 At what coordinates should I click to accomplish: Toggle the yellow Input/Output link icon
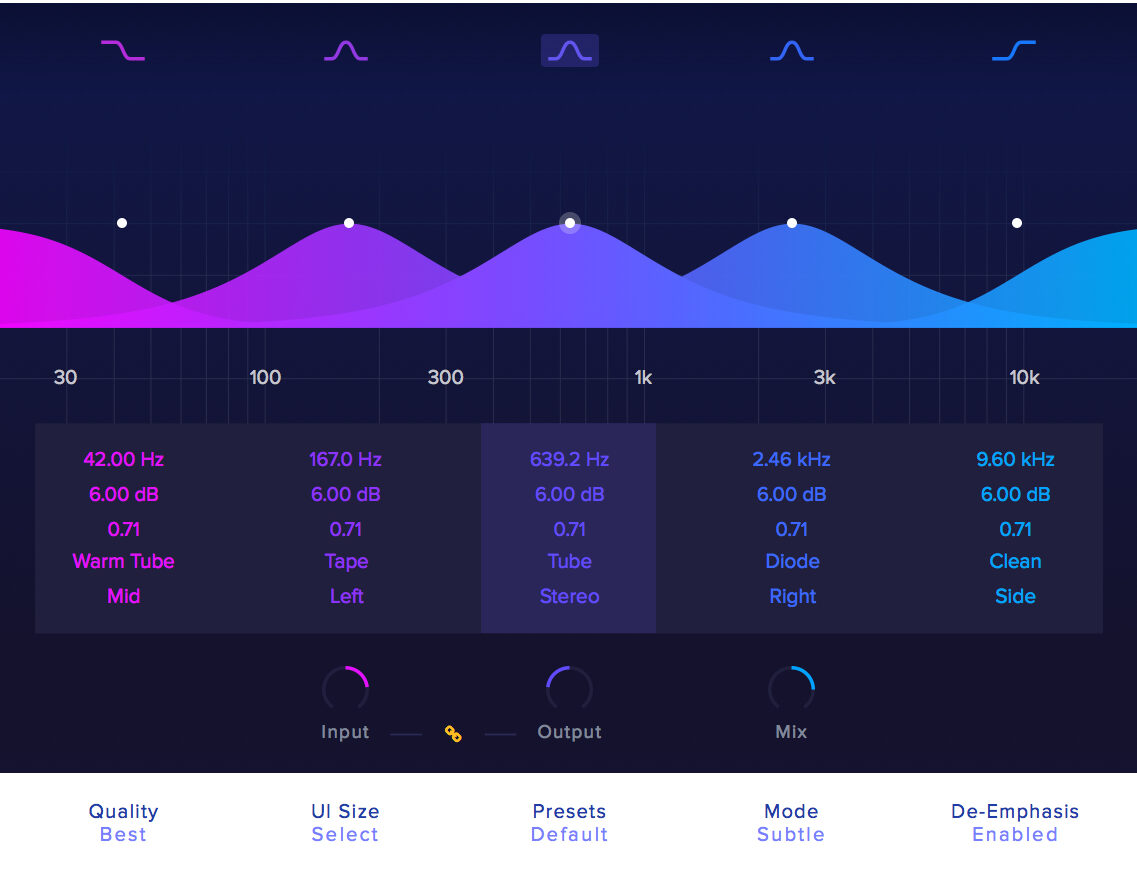click(453, 734)
